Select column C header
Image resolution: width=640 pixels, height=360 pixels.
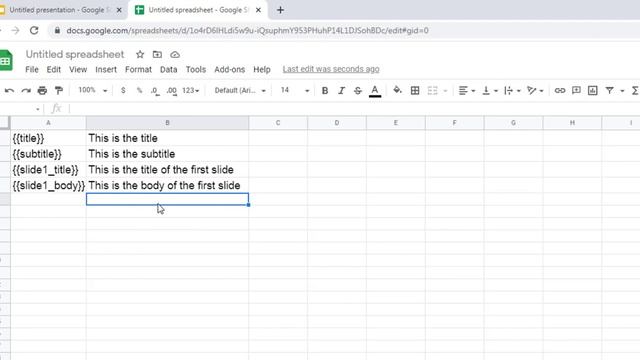(x=278, y=123)
